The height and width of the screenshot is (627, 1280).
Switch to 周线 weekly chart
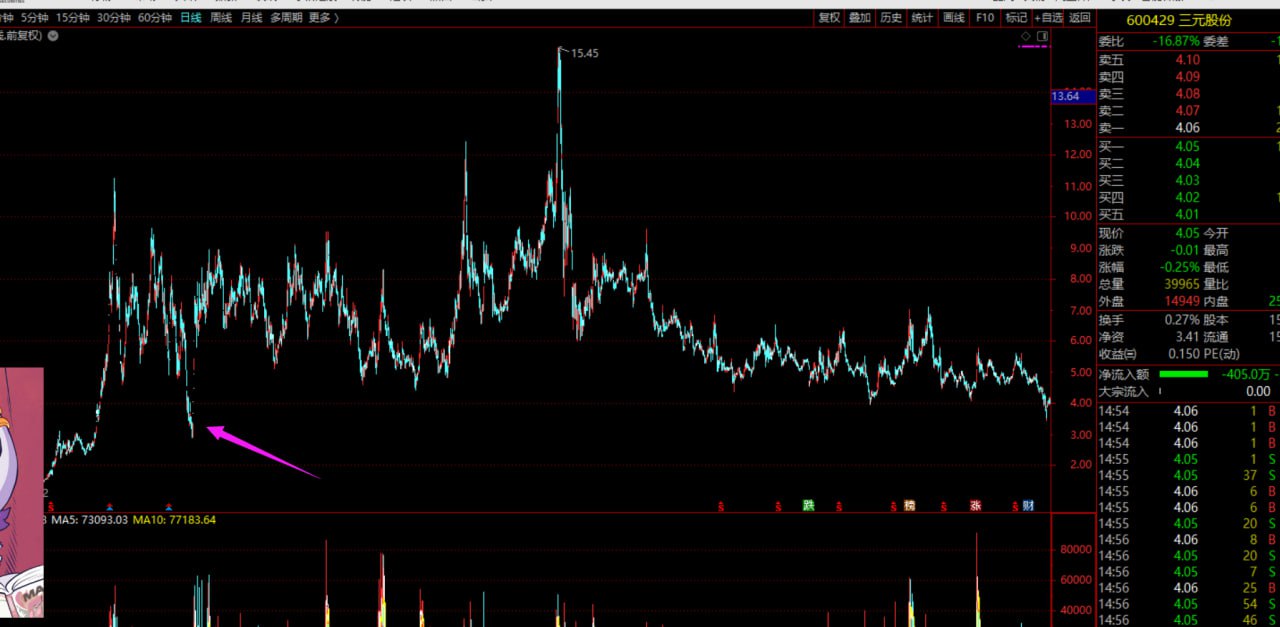221,17
